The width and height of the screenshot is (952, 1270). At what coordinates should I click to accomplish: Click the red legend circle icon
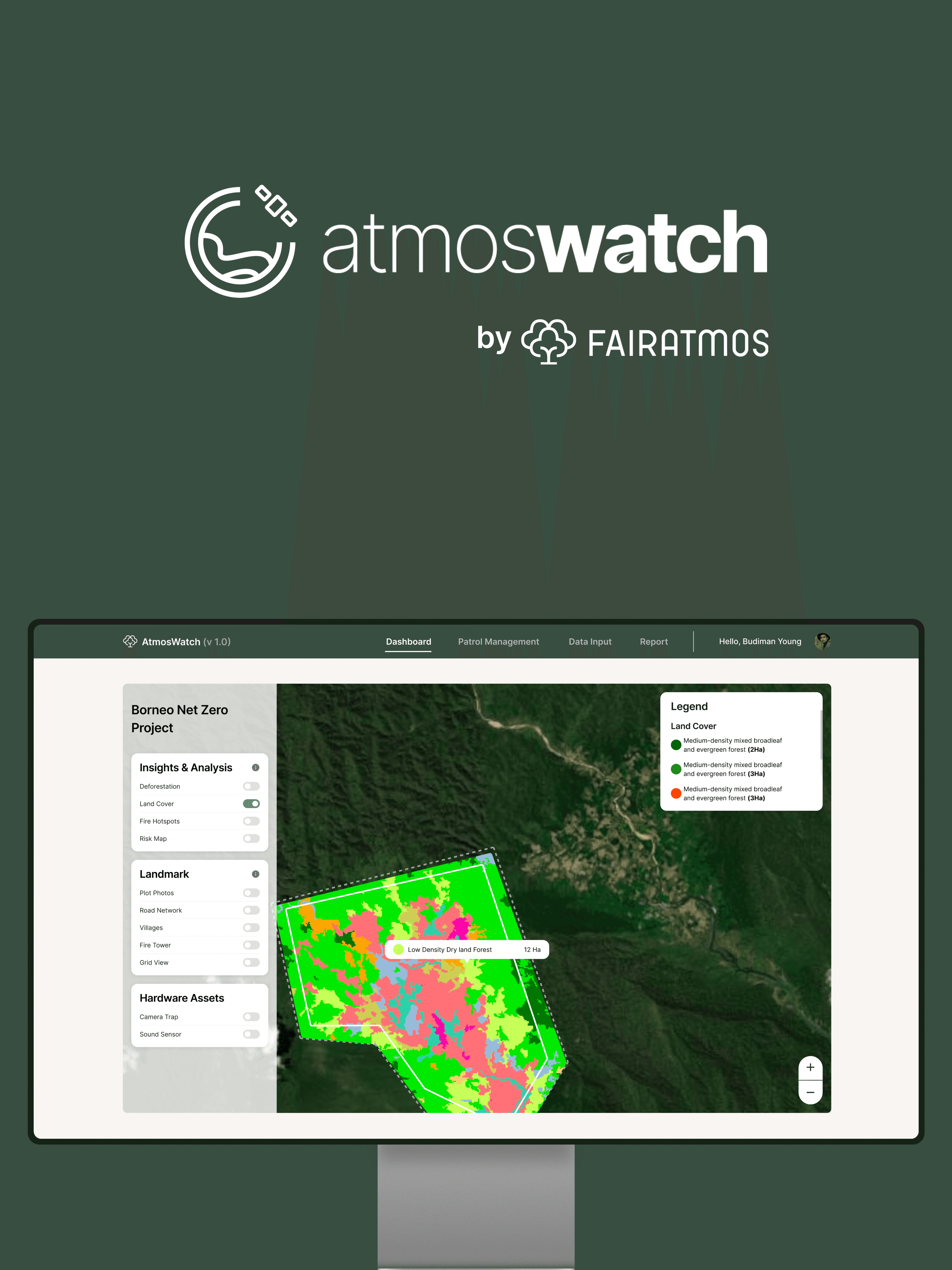676,794
